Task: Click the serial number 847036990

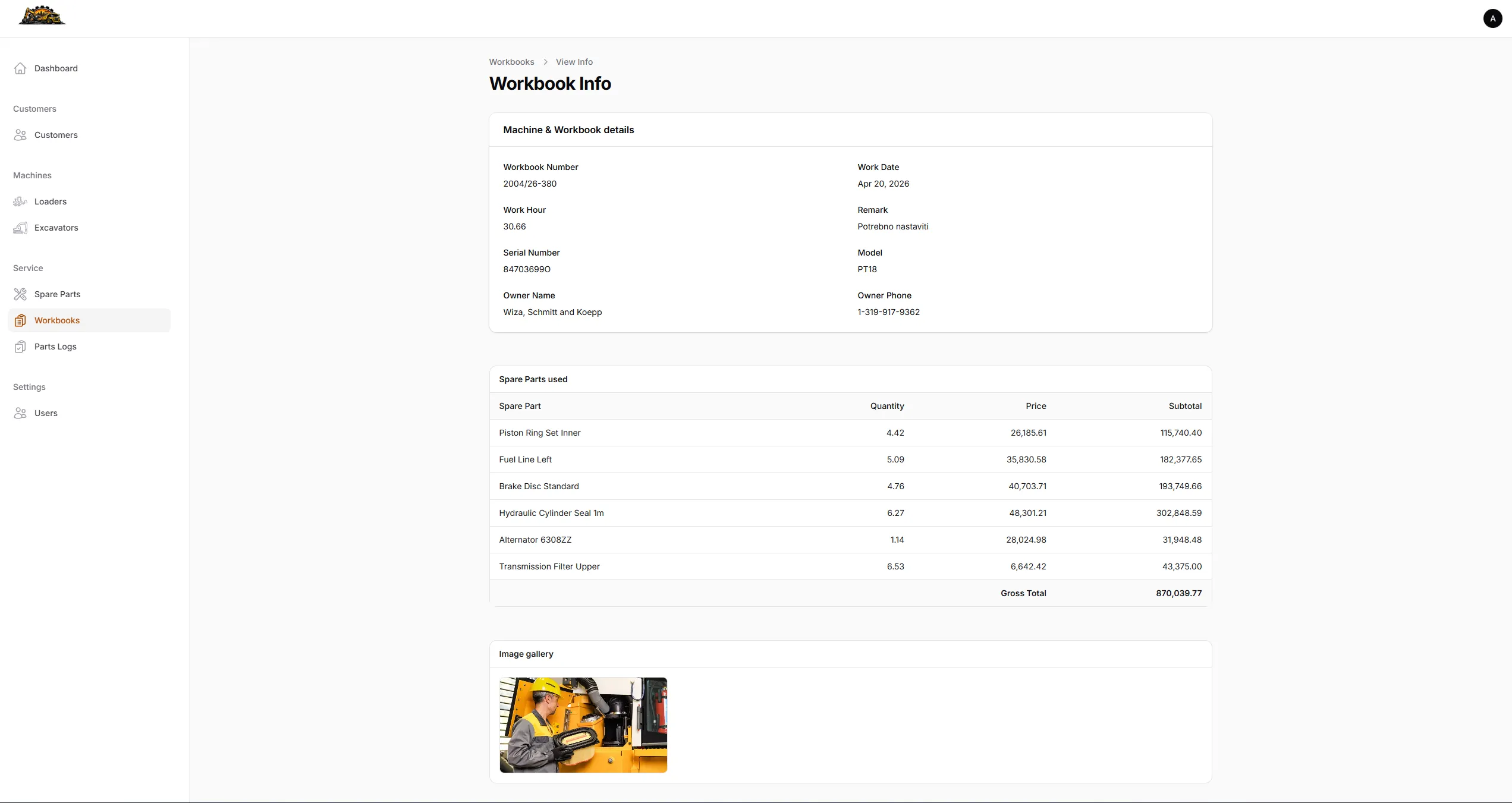Action: pos(527,269)
